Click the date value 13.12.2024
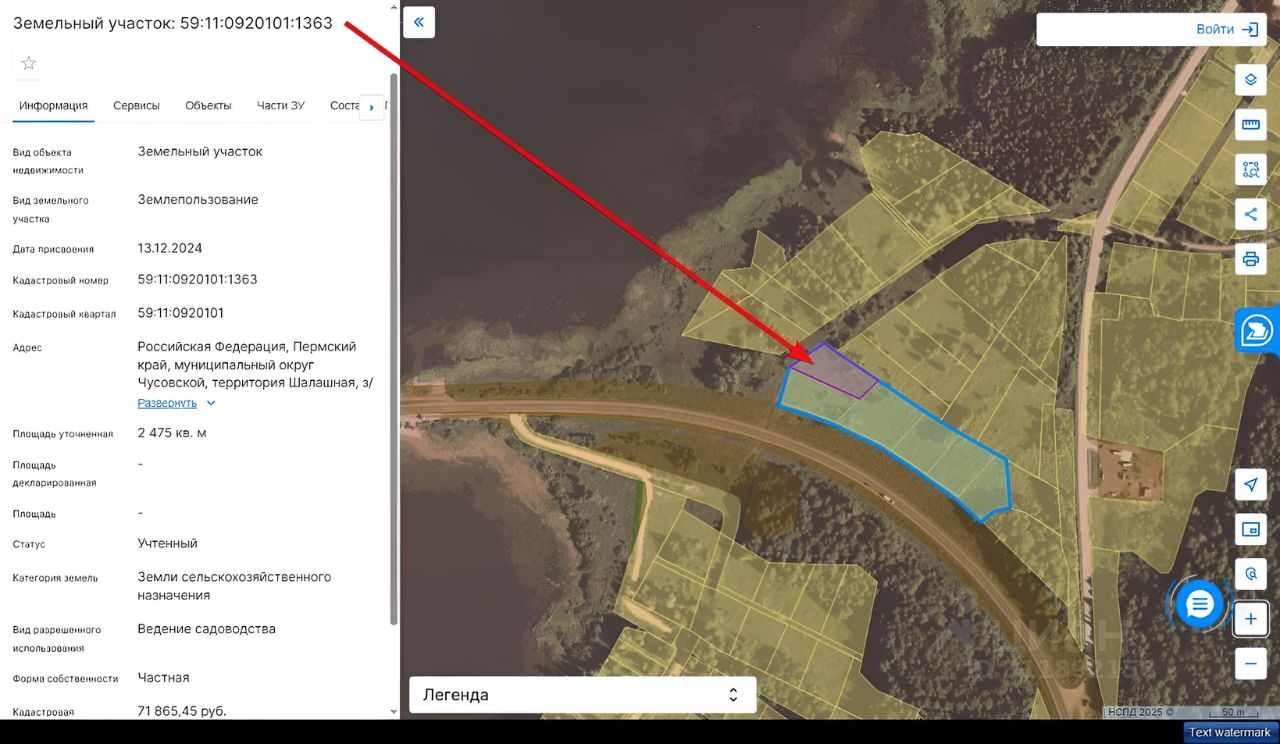 (x=170, y=248)
